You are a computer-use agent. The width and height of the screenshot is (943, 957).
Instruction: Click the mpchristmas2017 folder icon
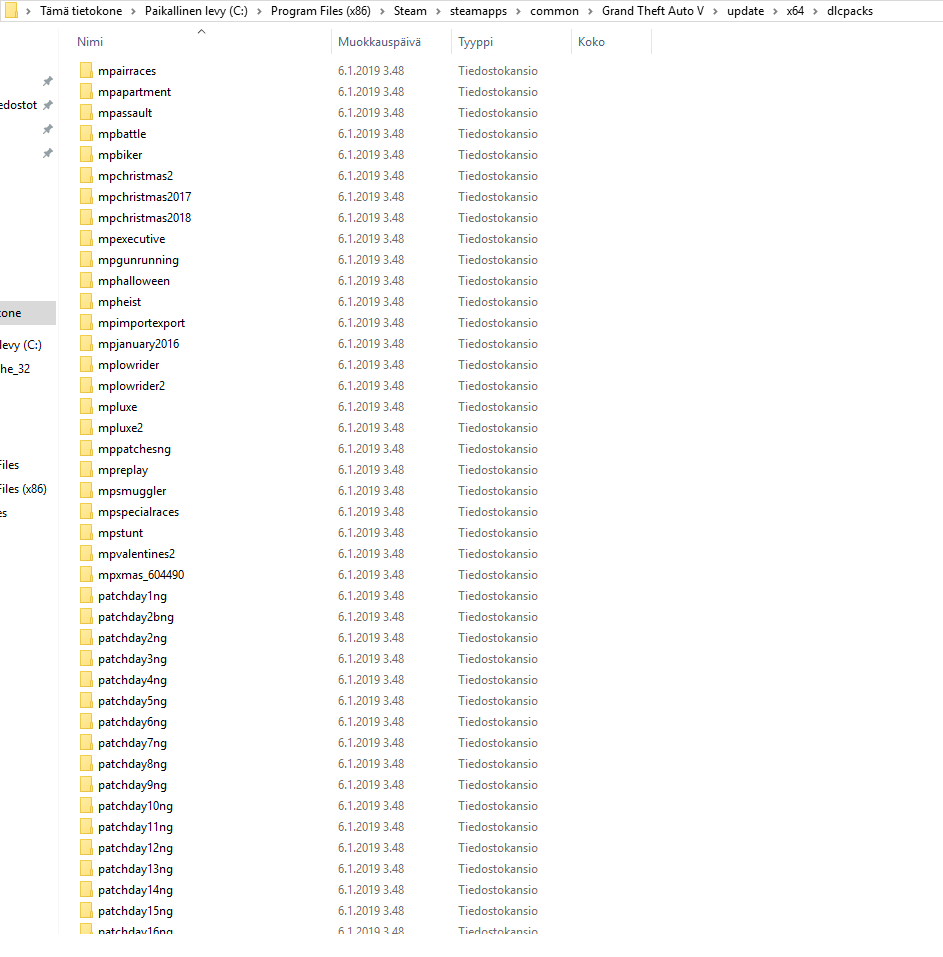86,197
